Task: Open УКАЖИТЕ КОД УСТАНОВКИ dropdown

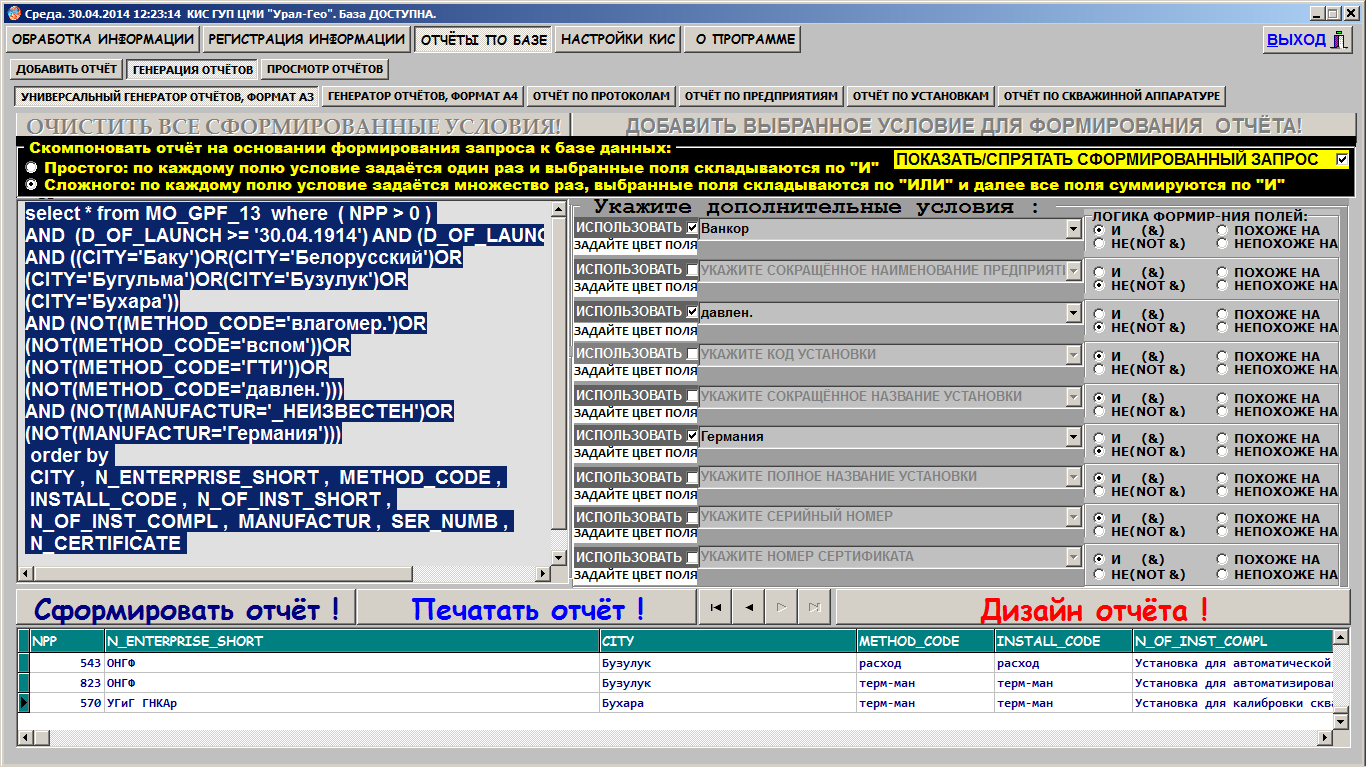Action: coord(1074,355)
